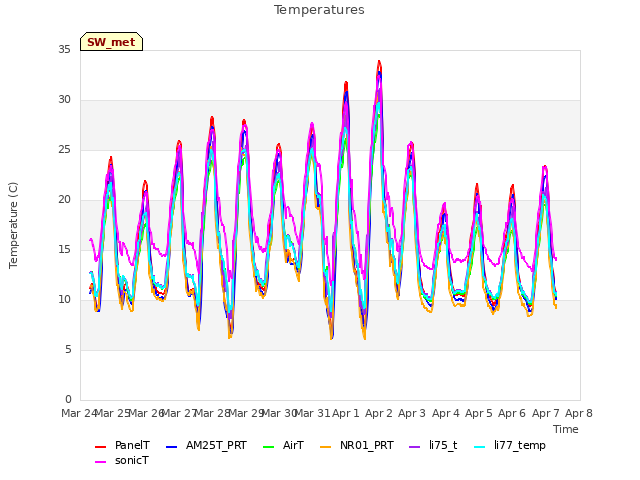Click the blue AM25T_PRT legend swatch
The width and height of the screenshot is (640, 480).
tap(171, 447)
